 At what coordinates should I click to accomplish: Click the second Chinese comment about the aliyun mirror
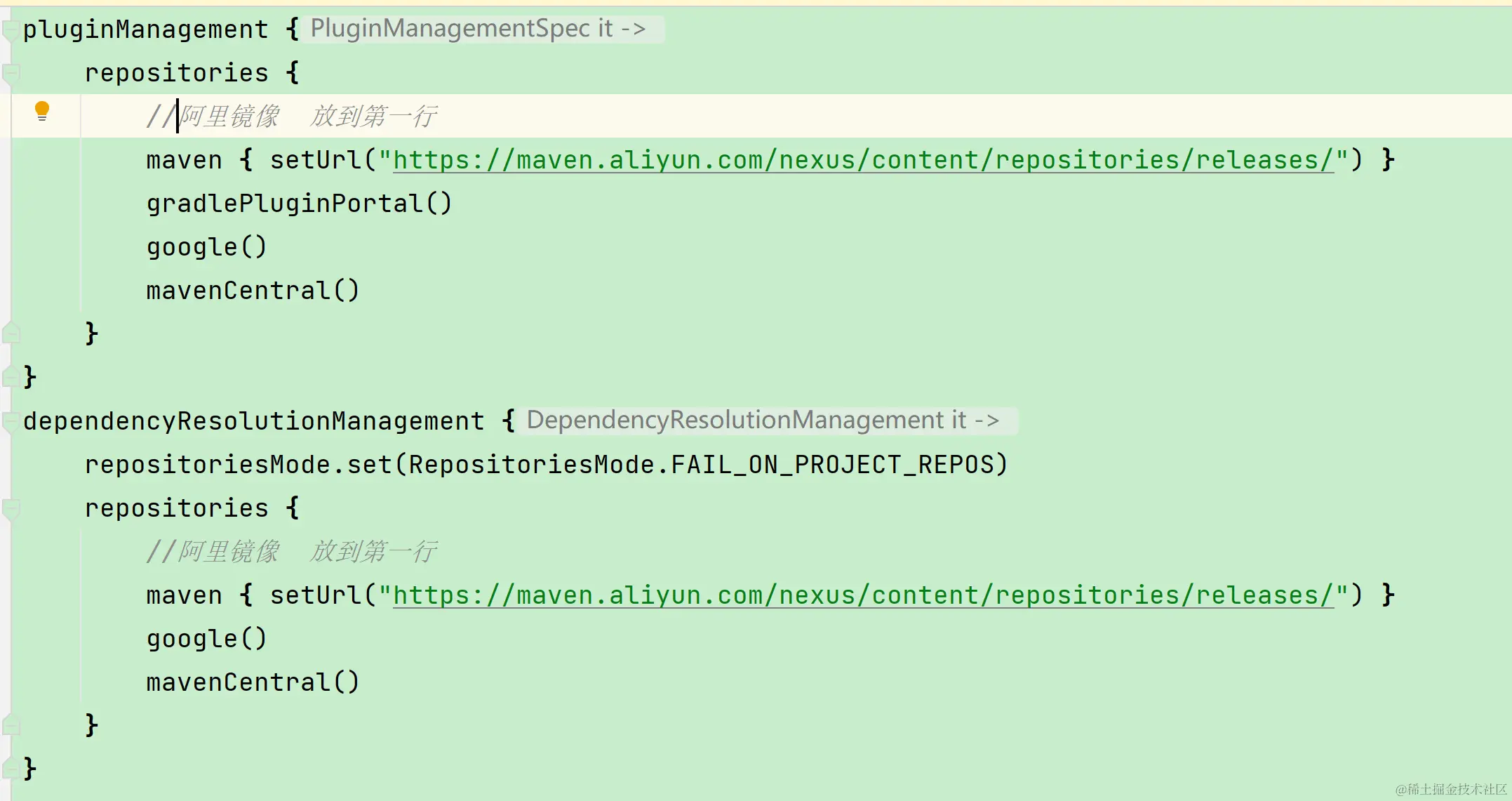[x=292, y=552]
